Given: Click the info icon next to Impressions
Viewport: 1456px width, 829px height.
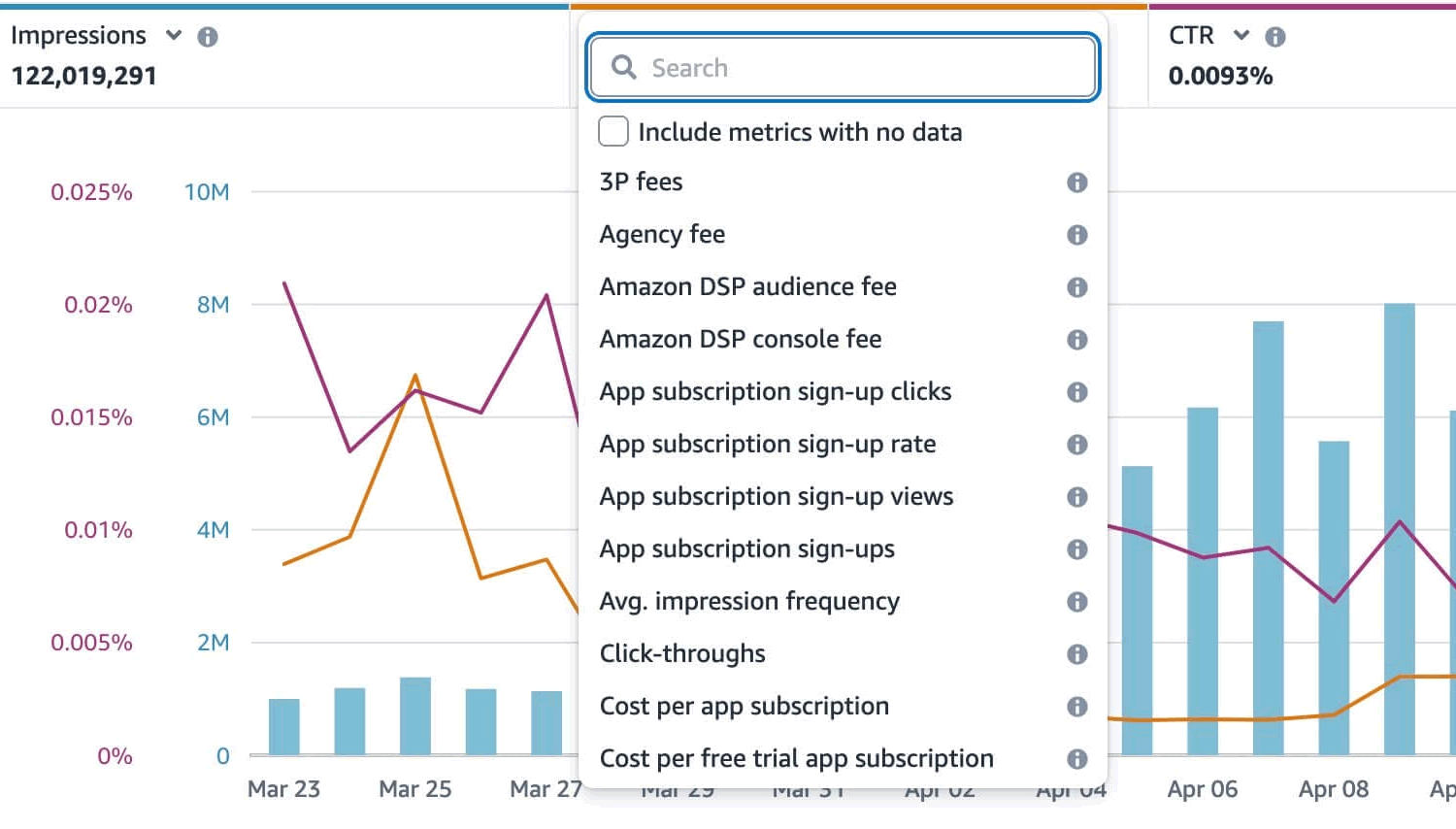Looking at the screenshot, I should [208, 37].
